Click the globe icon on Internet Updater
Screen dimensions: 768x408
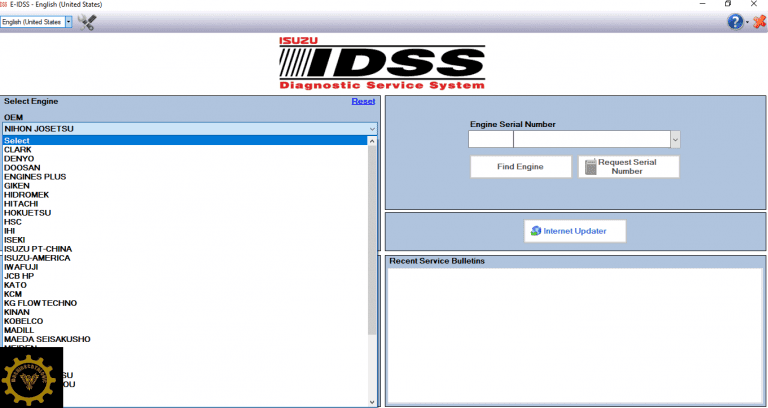tap(536, 231)
